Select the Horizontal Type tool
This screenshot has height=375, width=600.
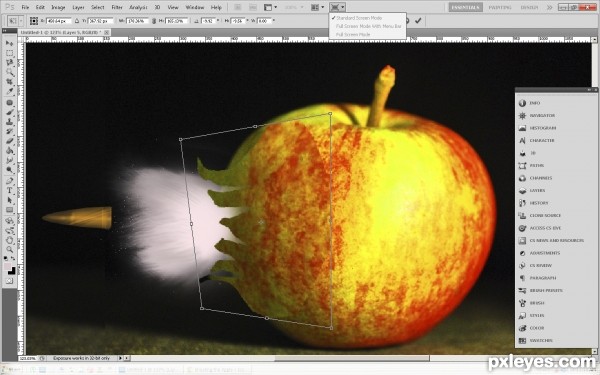[10, 190]
